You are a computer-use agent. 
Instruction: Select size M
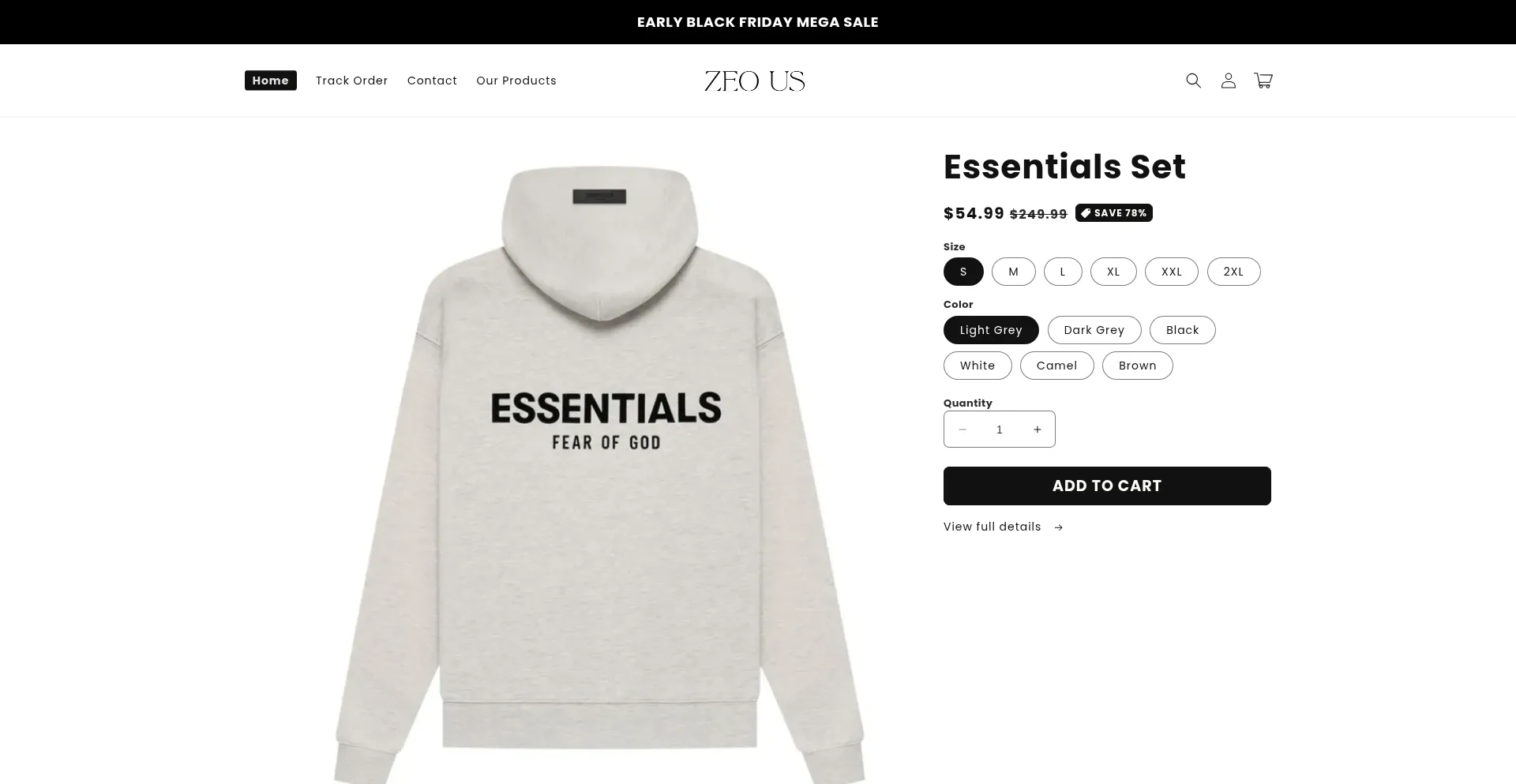coord(1013,271)
